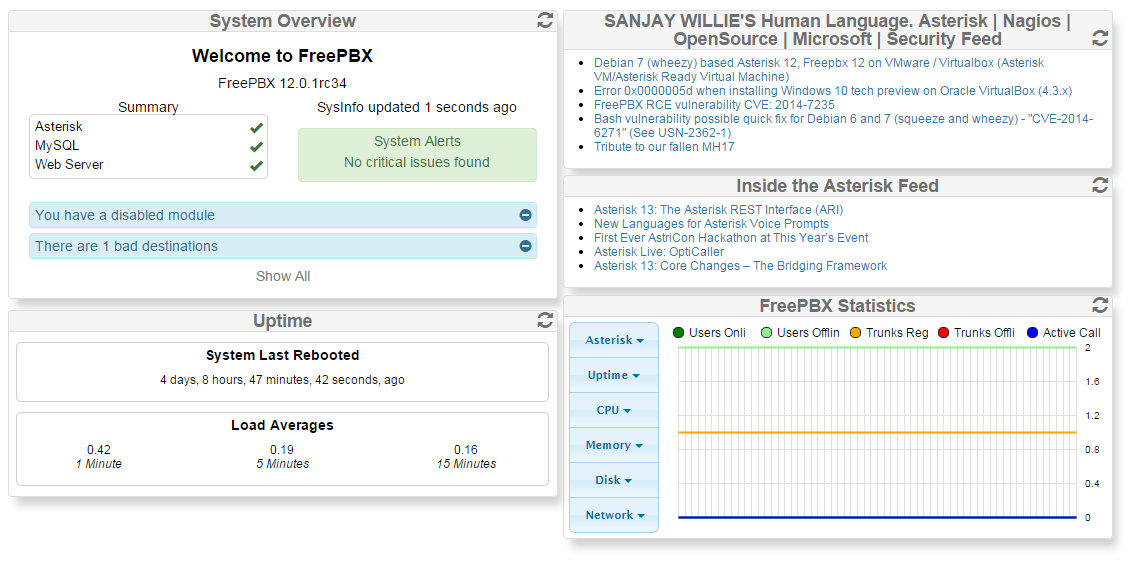Toggle the Active Call legend series
The width and height of the screenshot is (1132, 585).
point(1063,332)
